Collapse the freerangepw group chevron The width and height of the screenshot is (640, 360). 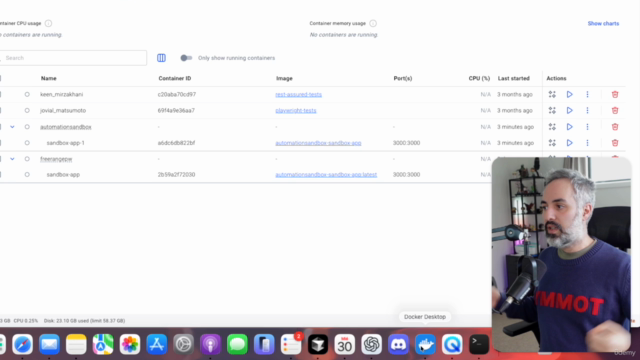12,159
